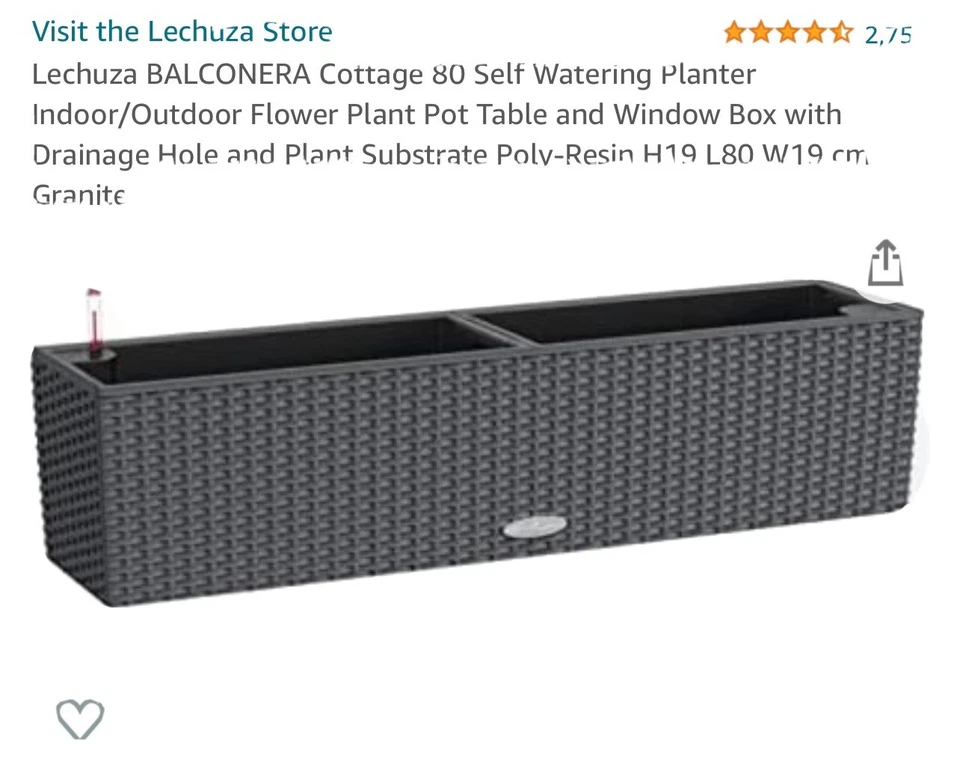The image size is (960, 765).
Task: Click the third orange rating star
Action: 788,33
